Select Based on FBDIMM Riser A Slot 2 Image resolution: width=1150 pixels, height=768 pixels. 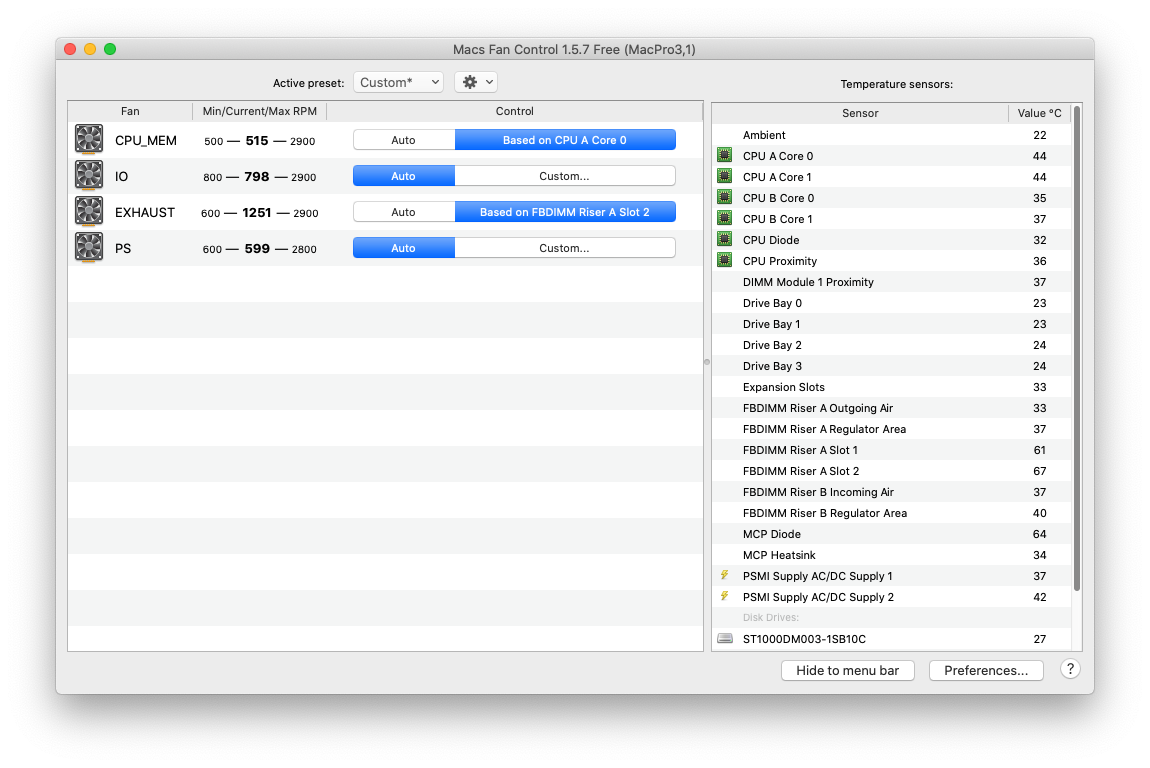point(565,212)
